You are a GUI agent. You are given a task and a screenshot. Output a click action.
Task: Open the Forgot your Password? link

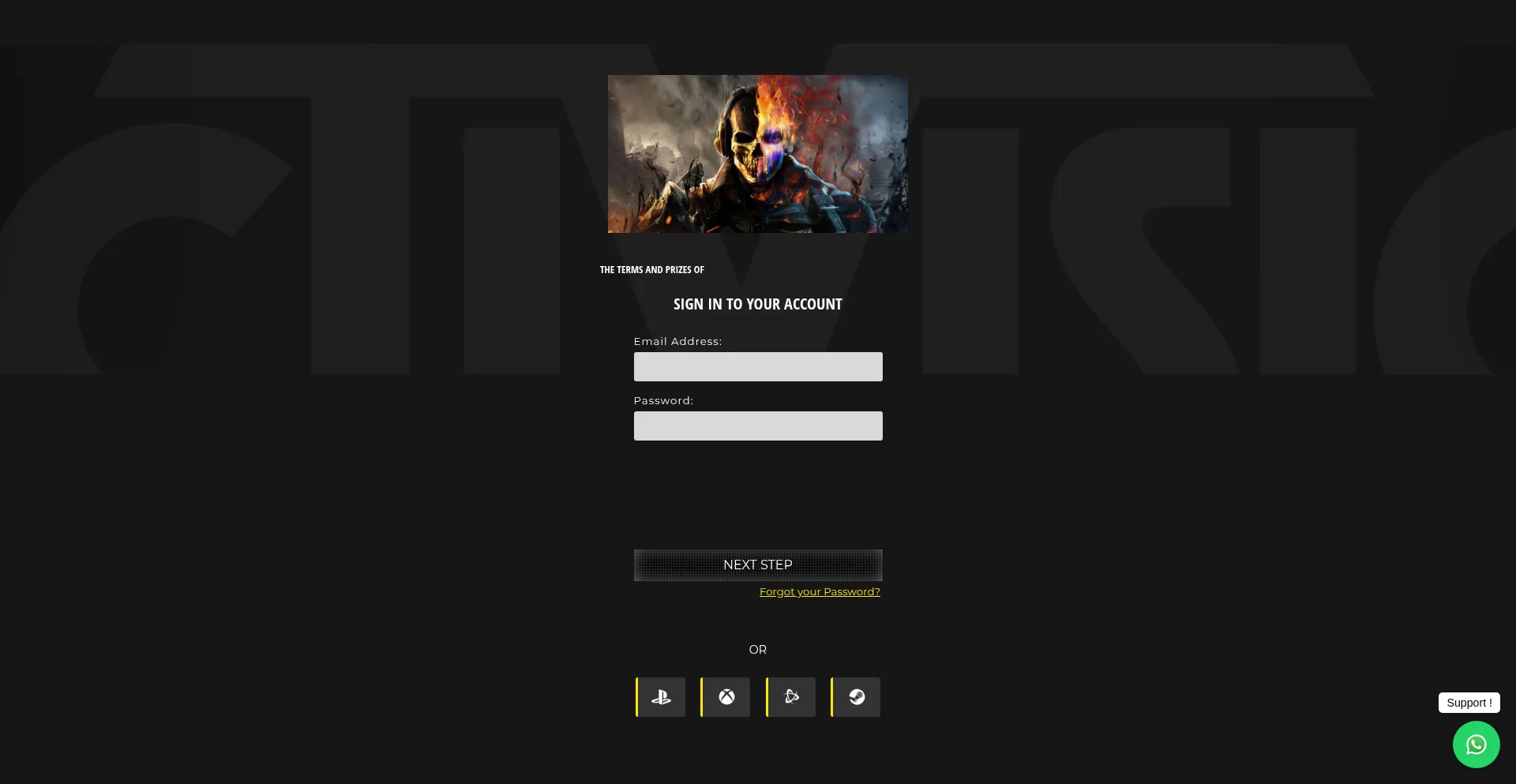pyautogui.click(x=820, y=592)
